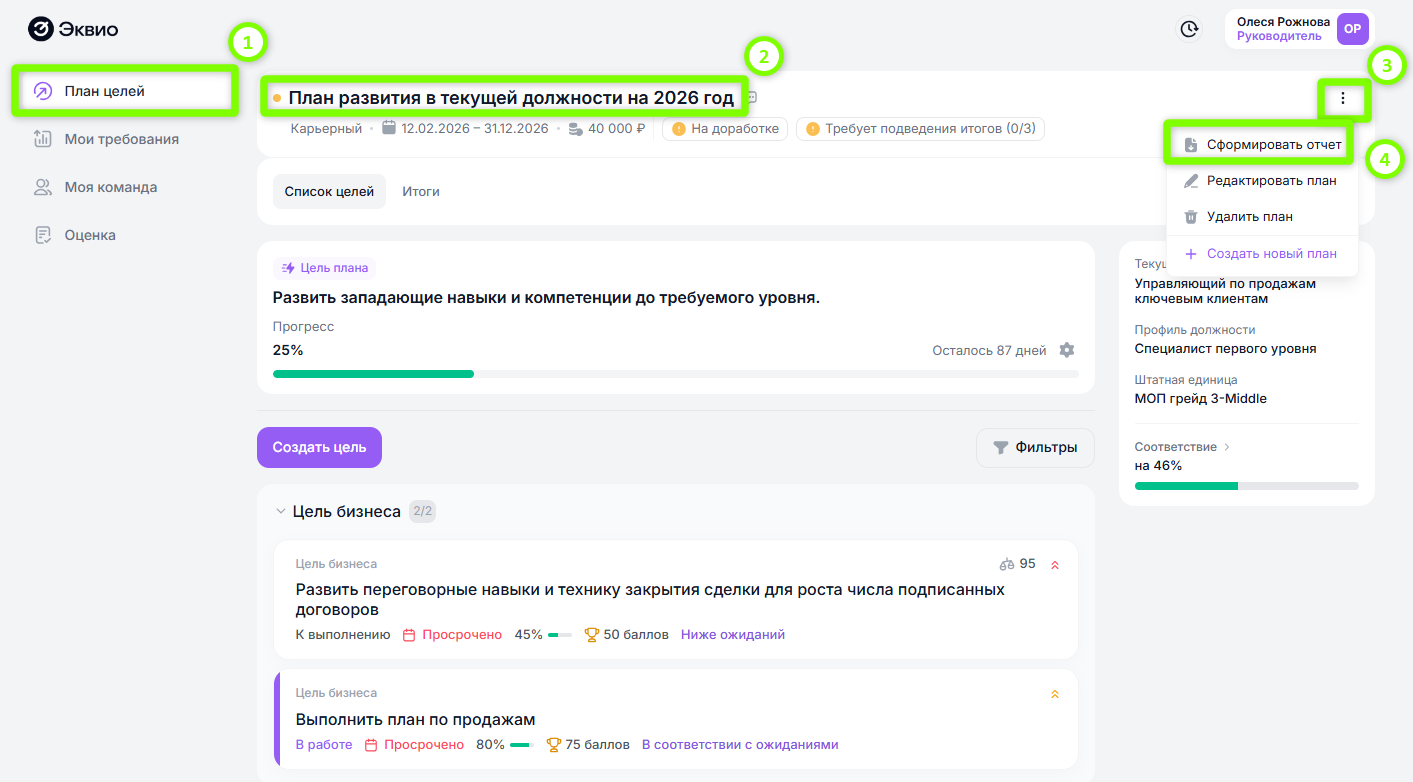The image size is (1413, 782).
Task: Click the Оценка sidebar icon
Action: tap(43, 235)
